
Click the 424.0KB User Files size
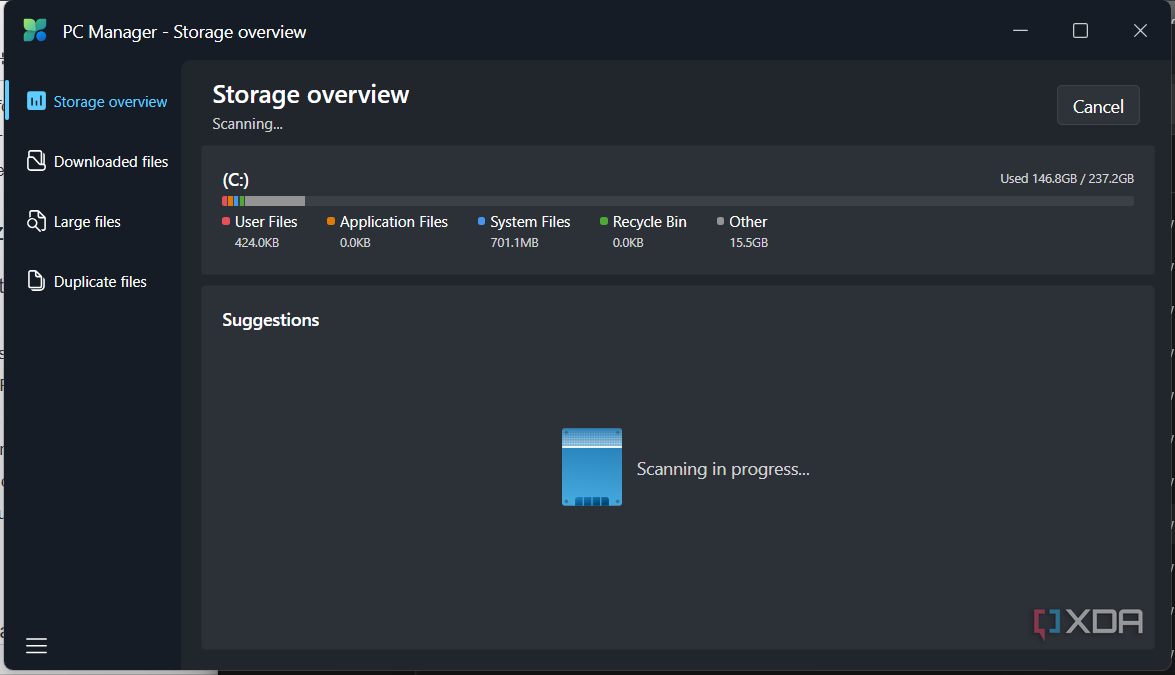[257, 243]
